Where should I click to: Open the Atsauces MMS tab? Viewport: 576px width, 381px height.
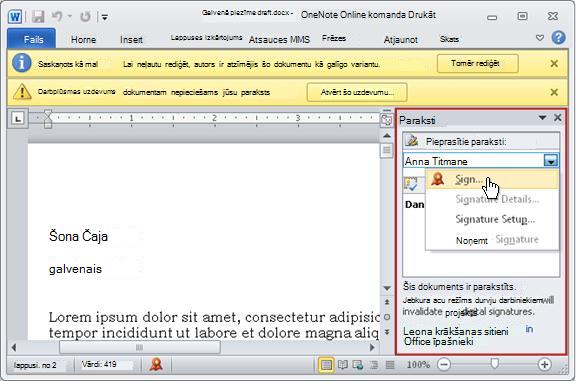pyautogui.click(x=279, y=40)
